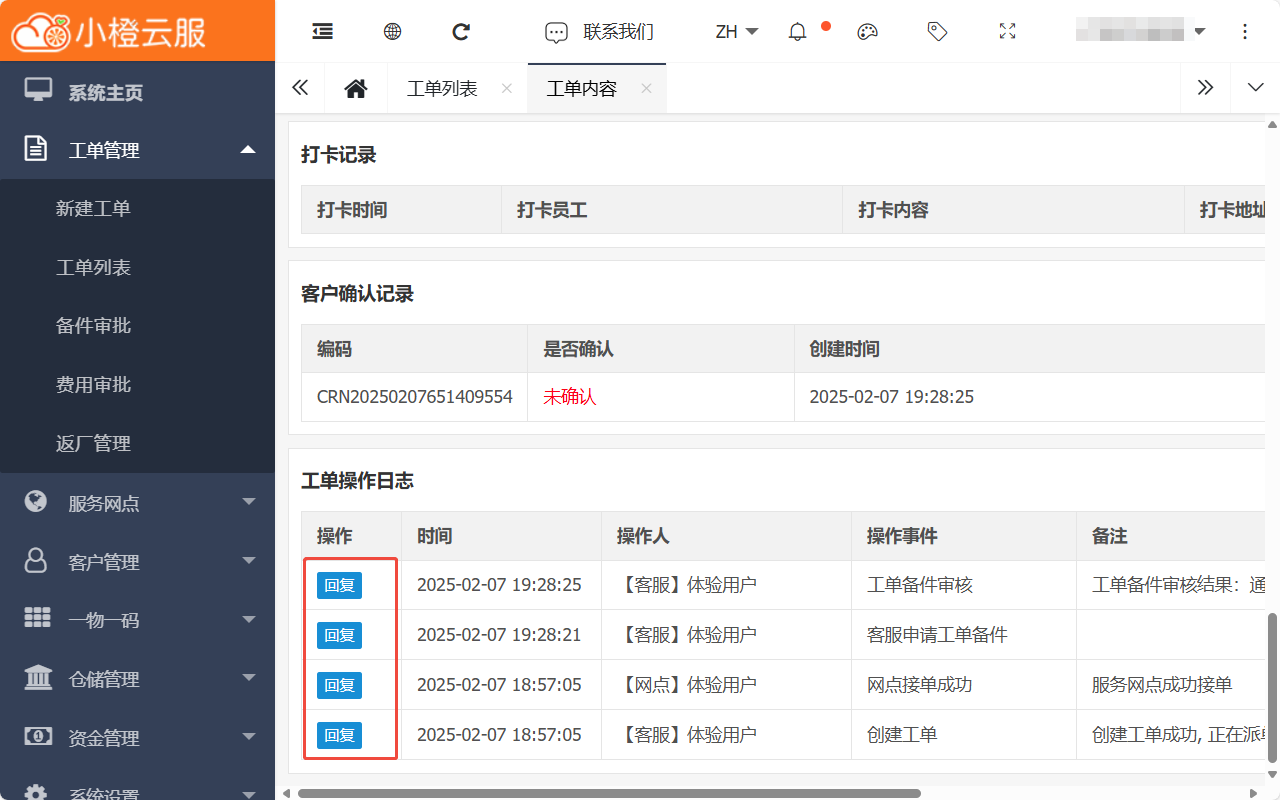The image size is (1280, 800).
Task: Click the gear icon for 系统设置
Action: pyautogui.click(x=37, y=792)
